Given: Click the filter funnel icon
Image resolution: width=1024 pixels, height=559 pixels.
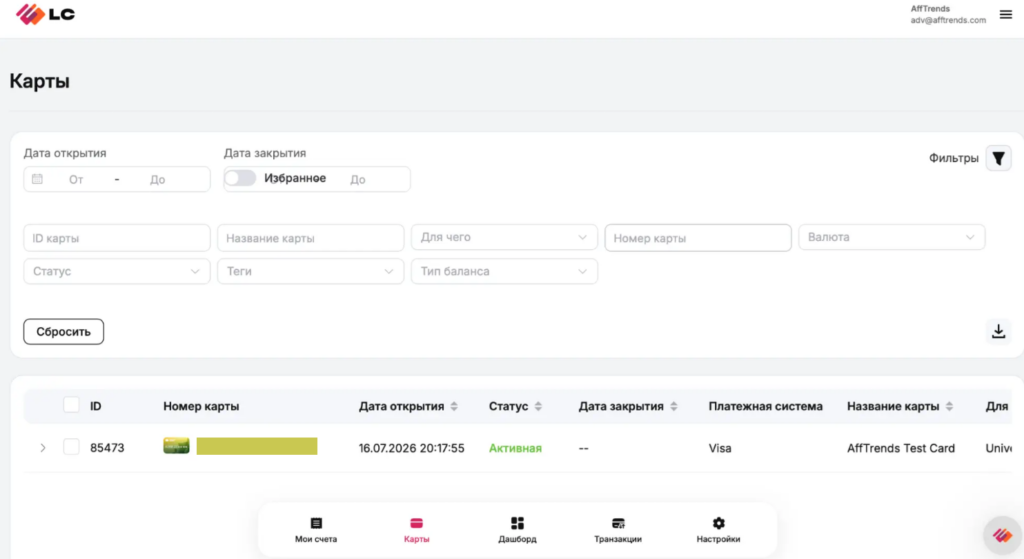Looking at the screenshot, I should pyautogui.click(x=999, y=158).
